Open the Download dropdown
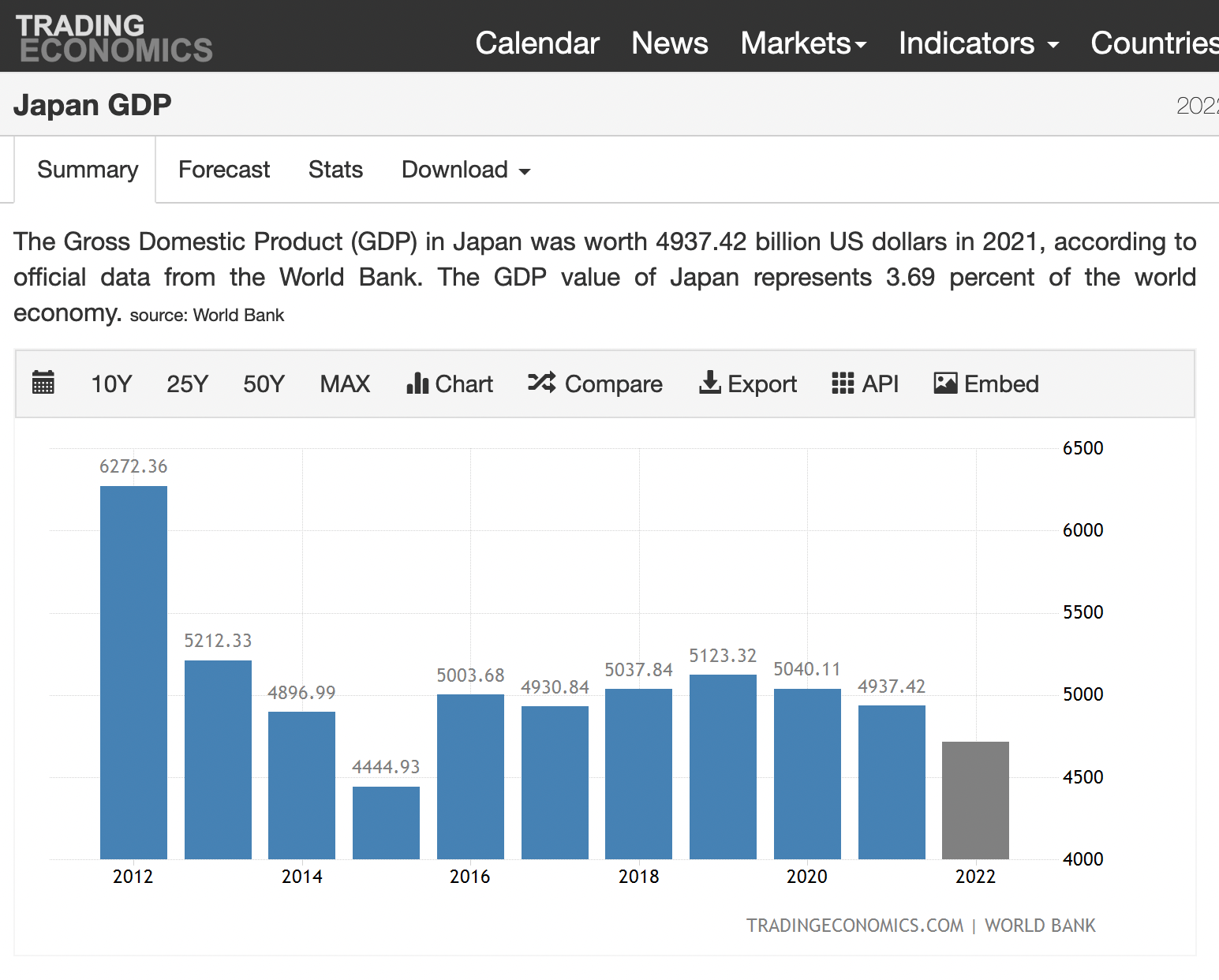This screenshot has width=1219, height=980. pyautogui.click(x=466, y=170)
